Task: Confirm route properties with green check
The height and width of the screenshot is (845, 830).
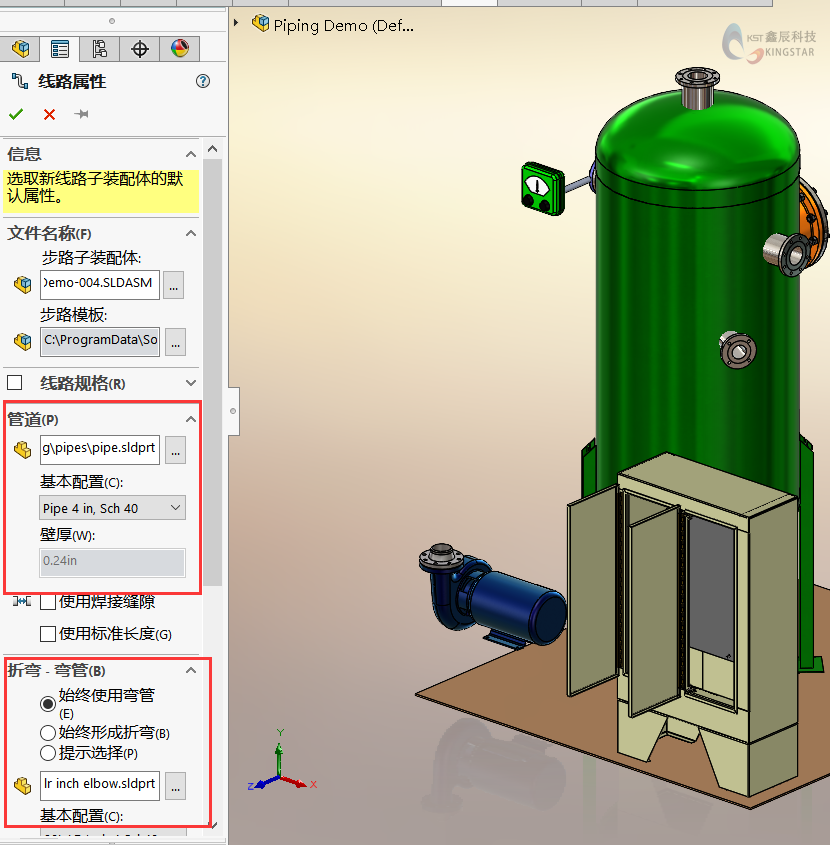Action: pyautogui.click(x=15, y=114)
